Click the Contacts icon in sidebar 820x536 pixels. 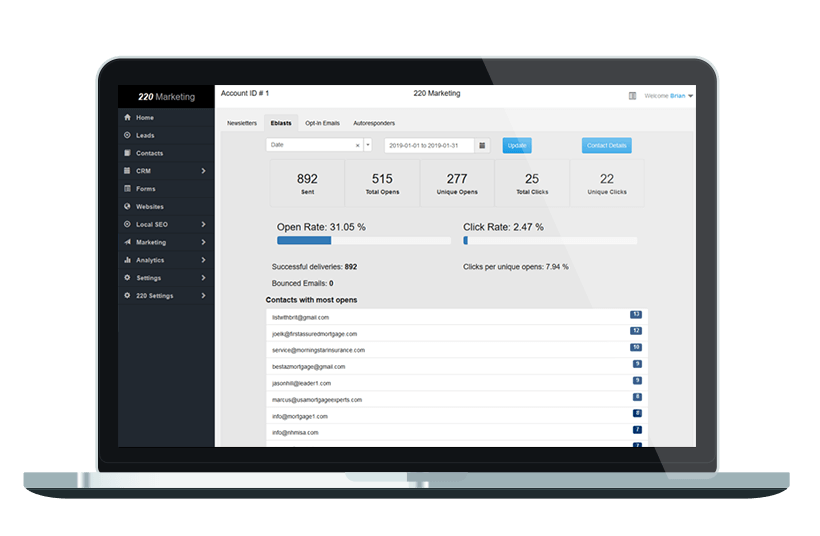(127, 153)
